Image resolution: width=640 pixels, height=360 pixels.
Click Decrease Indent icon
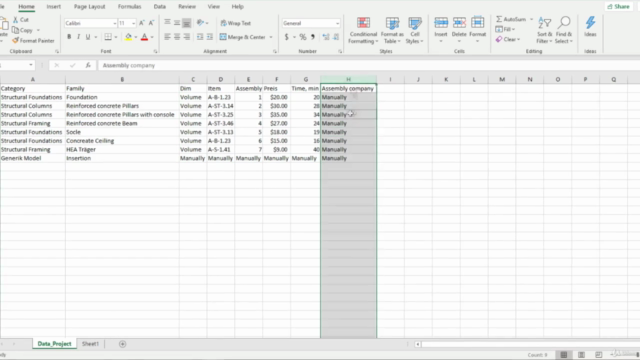pos(200,37)
